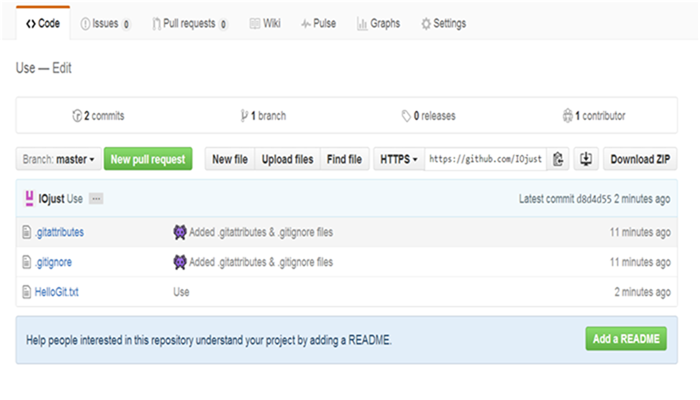
Task: Click the Issues counter badge 0
Action: (x=126, y=25)
